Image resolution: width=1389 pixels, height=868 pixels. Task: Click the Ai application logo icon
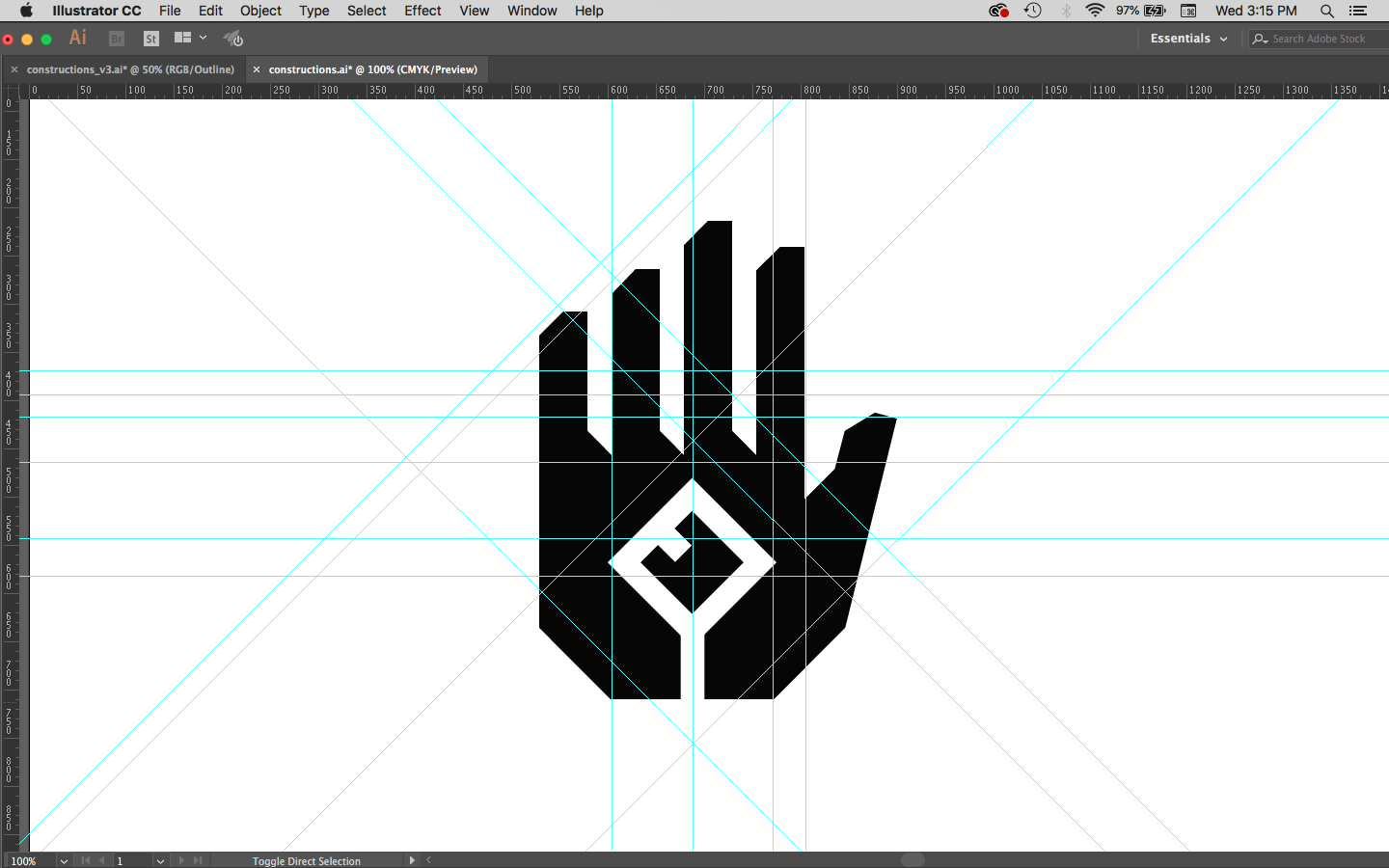click(78, 38)
